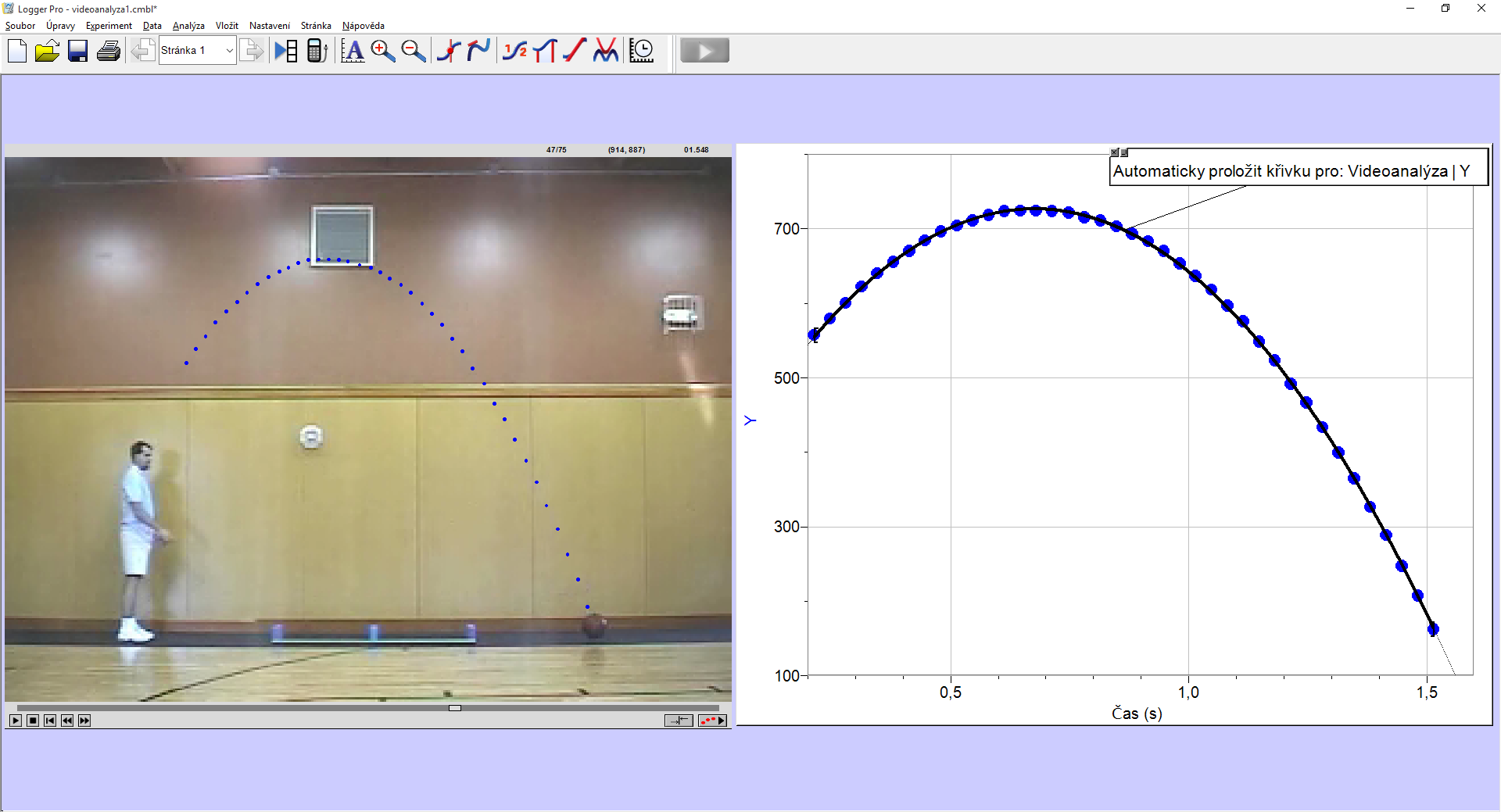Viewport: 1501px width, 812px height.
Task: Step forward one video frame
Action: pos(84,721)
